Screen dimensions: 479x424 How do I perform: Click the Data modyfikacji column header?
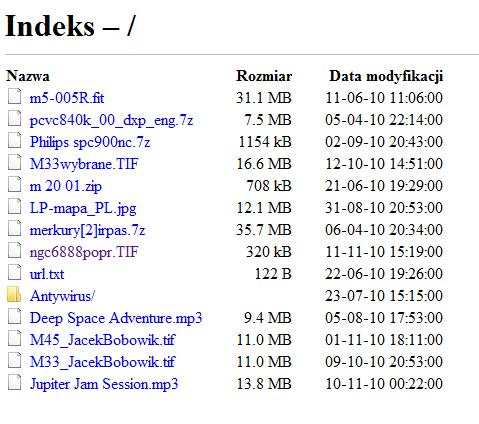pyautogui.click(x=386, y=76)
